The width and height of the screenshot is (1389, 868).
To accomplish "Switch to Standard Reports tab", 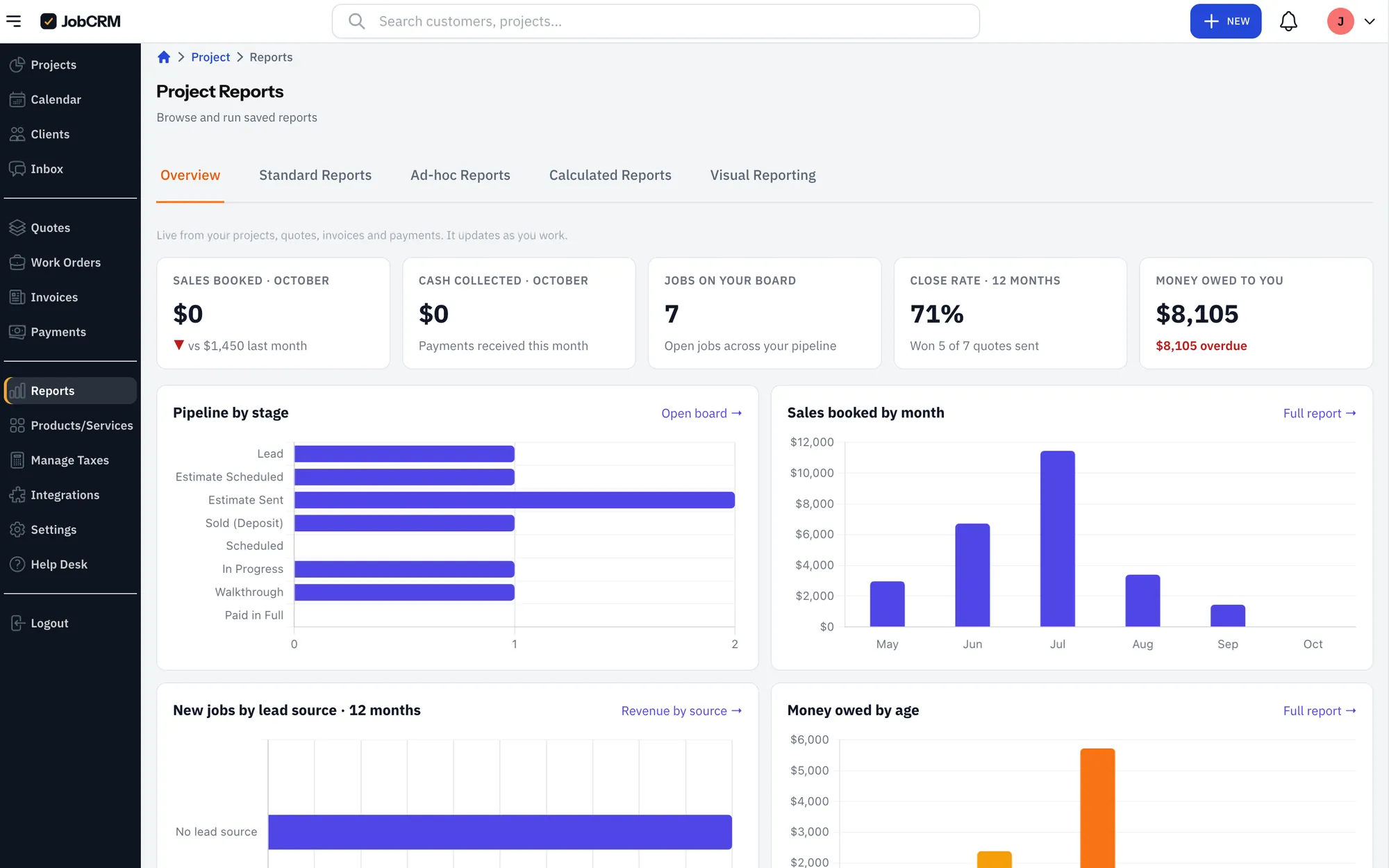I will 315,175.
